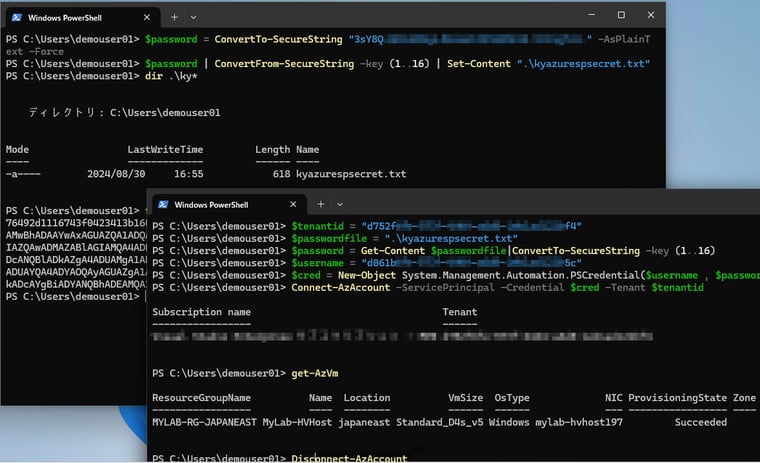This screenshot has width=760, height=463.
Task: Maximize the back PowerShell window
Action: (x=621, y=15)
